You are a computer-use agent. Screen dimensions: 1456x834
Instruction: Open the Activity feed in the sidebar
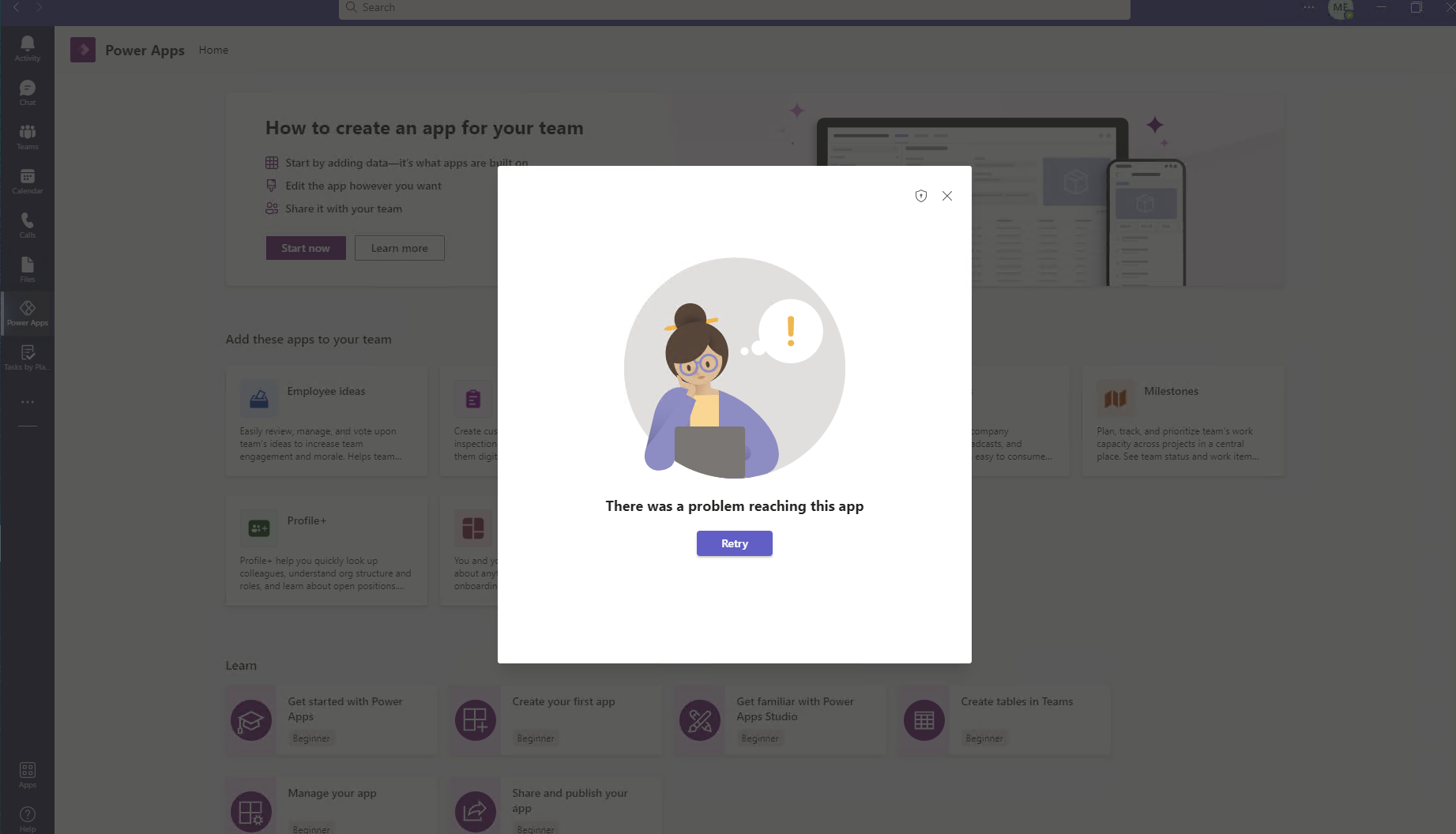28,48
